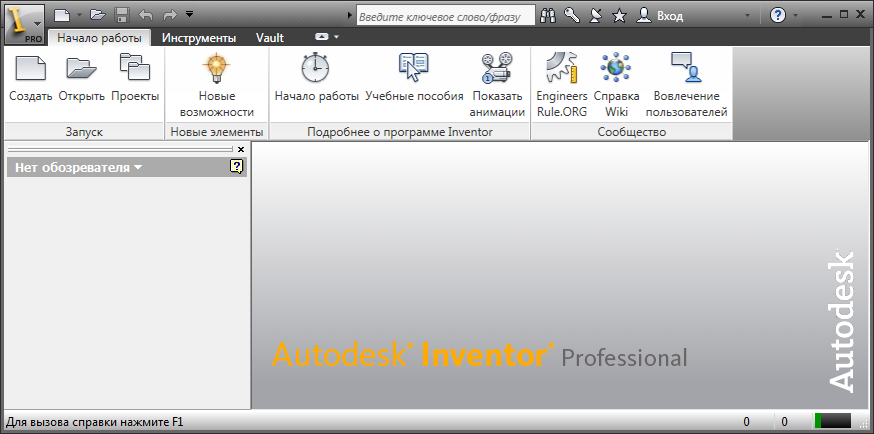Select the Начало работы ribbon tab
This screenshot has height=434, width=874.
click(x=99, y=38)
